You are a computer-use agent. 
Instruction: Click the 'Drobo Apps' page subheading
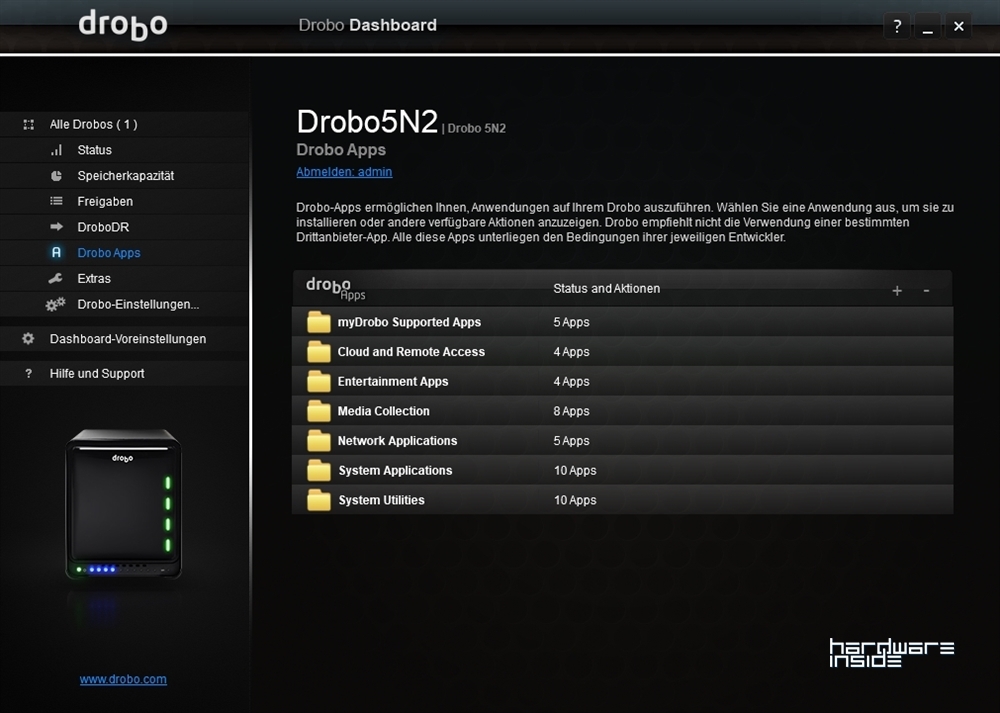pos(341,150)
